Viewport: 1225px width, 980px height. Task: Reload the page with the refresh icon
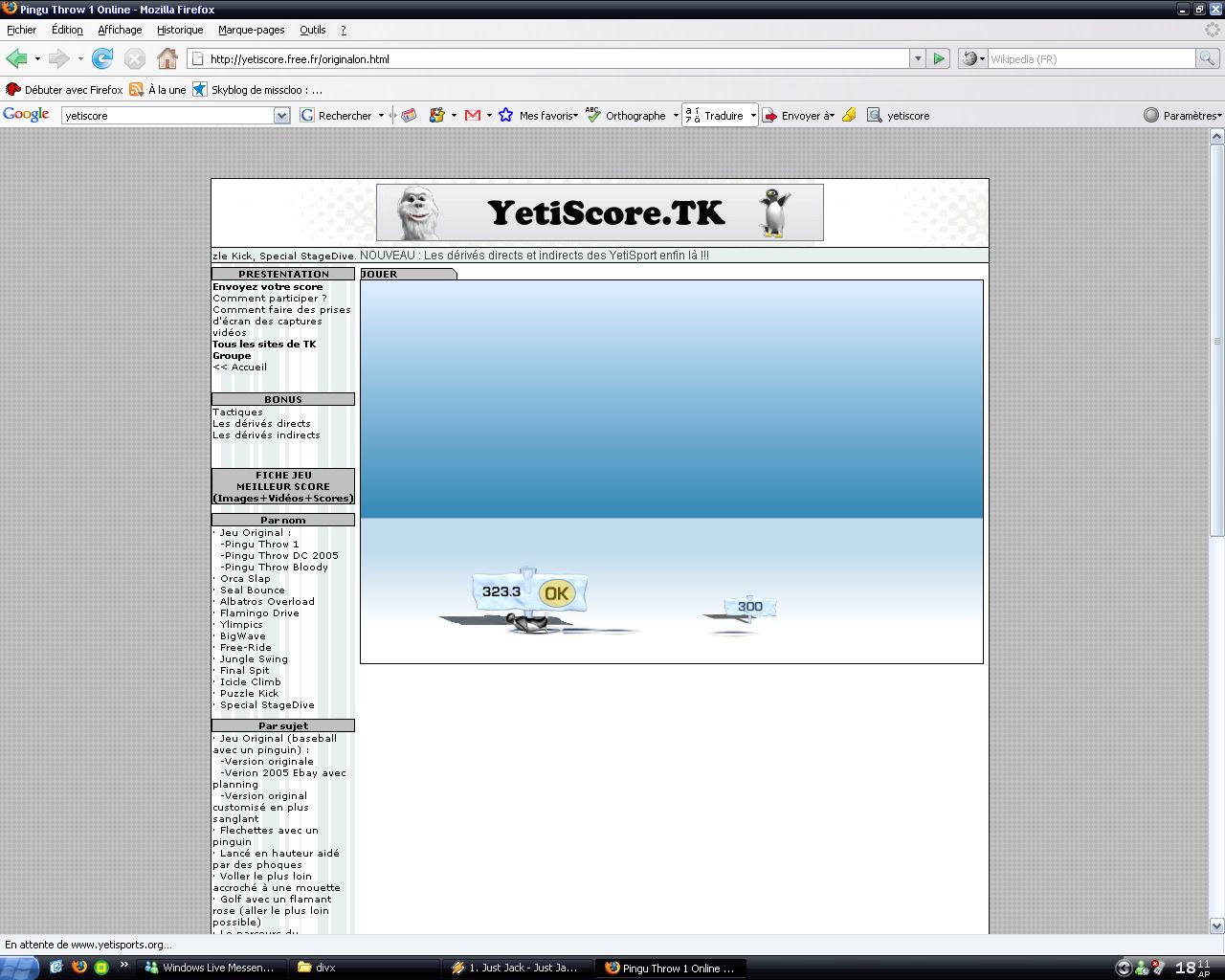102,58
